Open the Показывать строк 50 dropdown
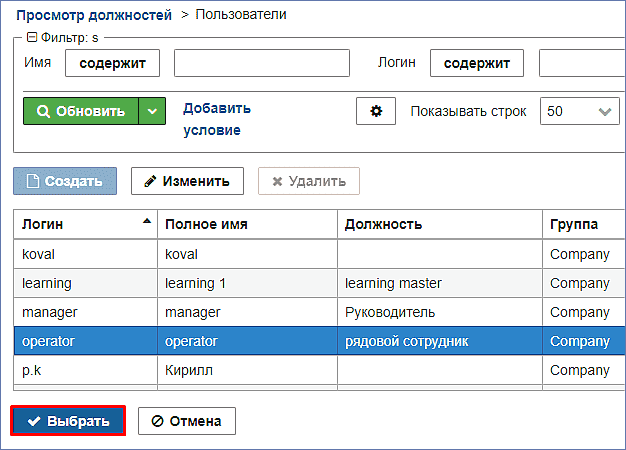Image resolution: width=626 pixels, height=450 pixels. click(580, 111)
